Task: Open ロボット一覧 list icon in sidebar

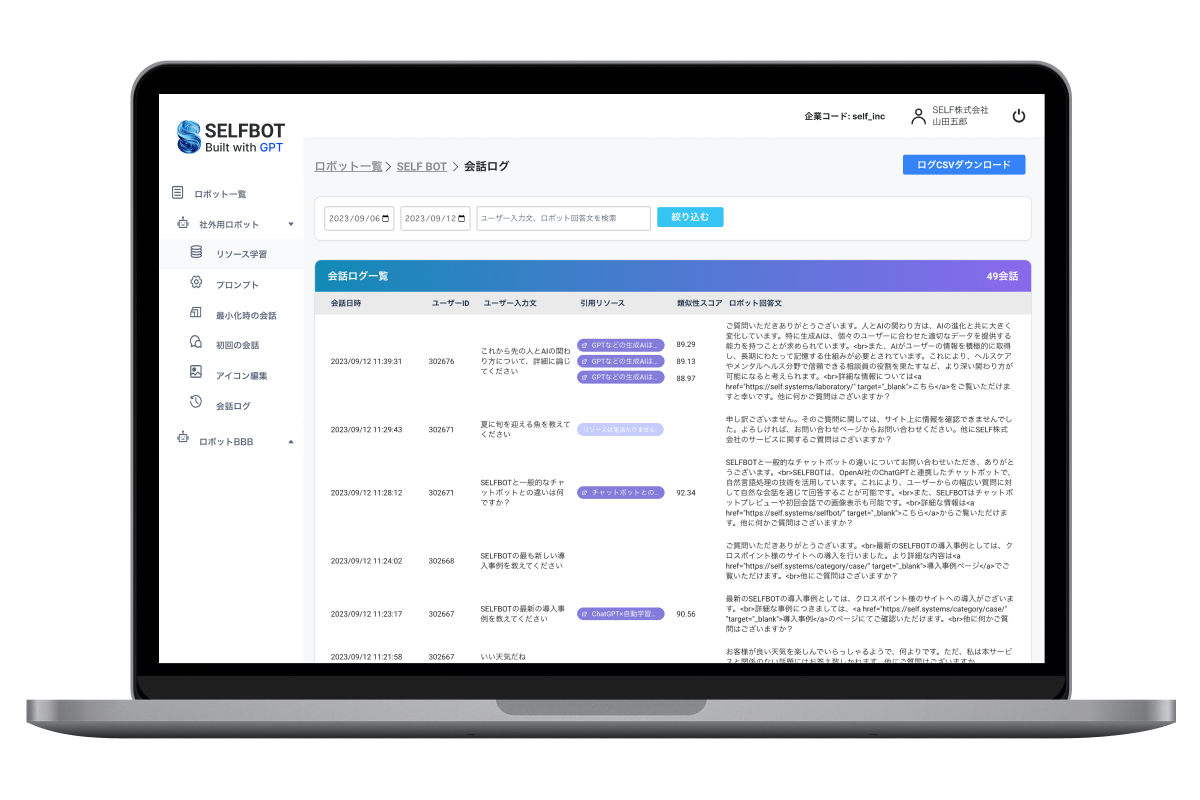Action: tap(178, 192)
